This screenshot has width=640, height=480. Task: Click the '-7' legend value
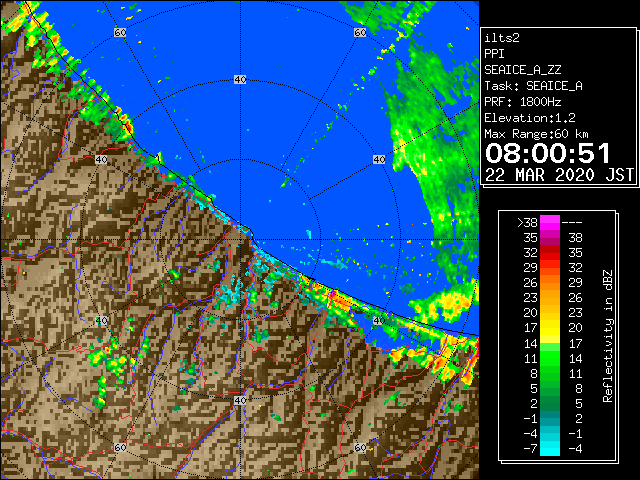point(530,449)
